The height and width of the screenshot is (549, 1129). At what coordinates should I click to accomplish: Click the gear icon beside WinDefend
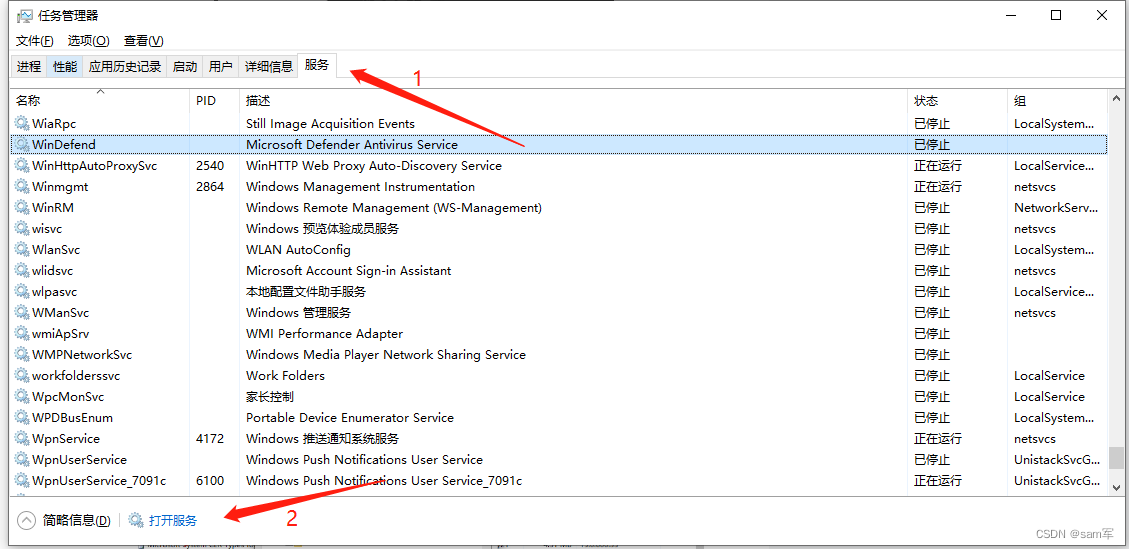click(x=22, y=145)
